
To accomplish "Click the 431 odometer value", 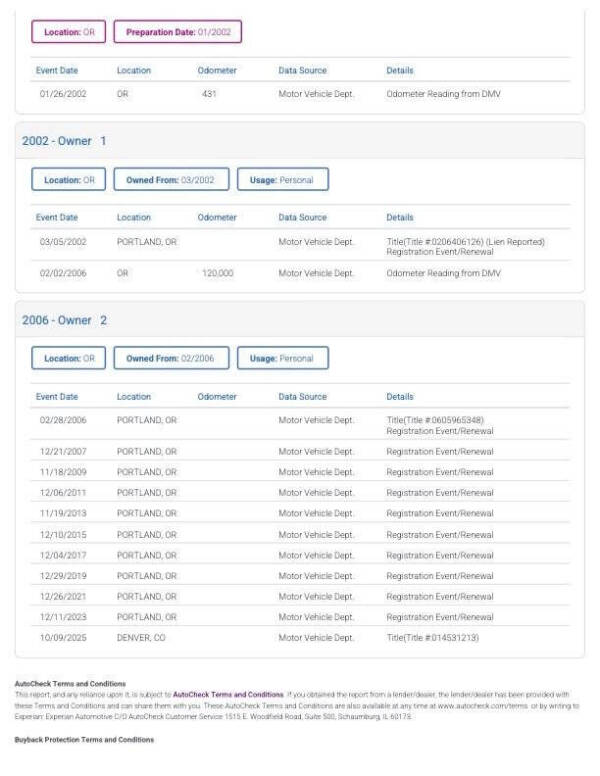I will (x=209, y=93).
